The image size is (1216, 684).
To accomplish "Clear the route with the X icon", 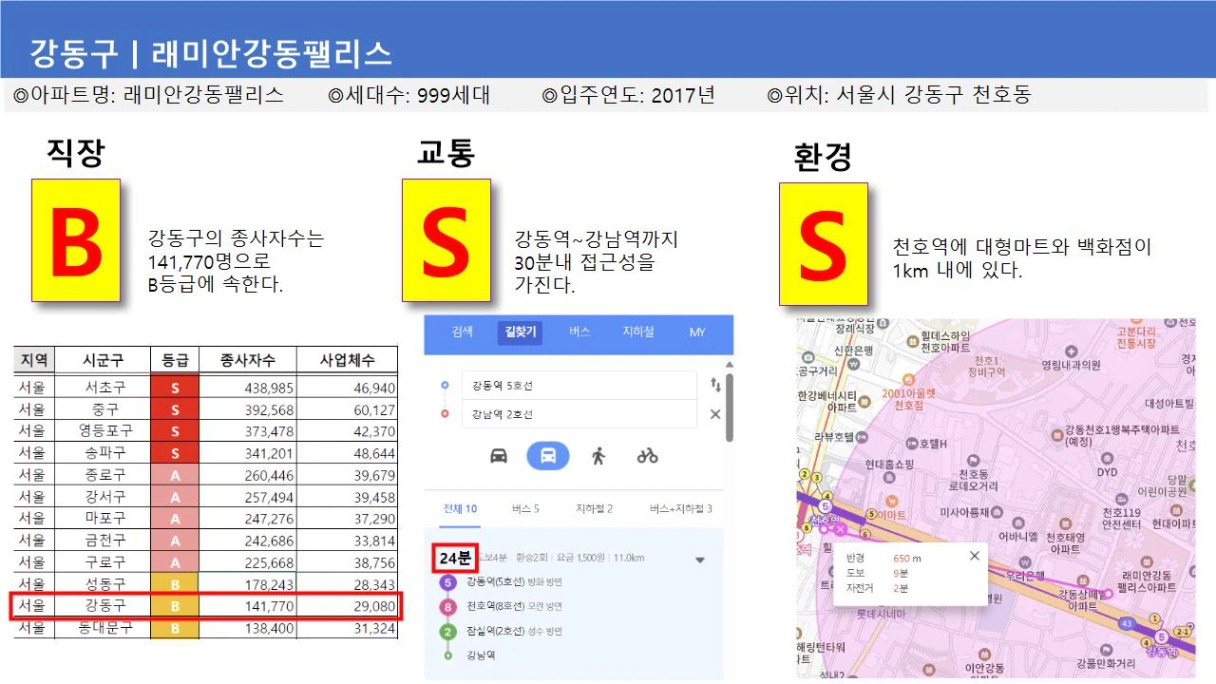I will (715, 414).
